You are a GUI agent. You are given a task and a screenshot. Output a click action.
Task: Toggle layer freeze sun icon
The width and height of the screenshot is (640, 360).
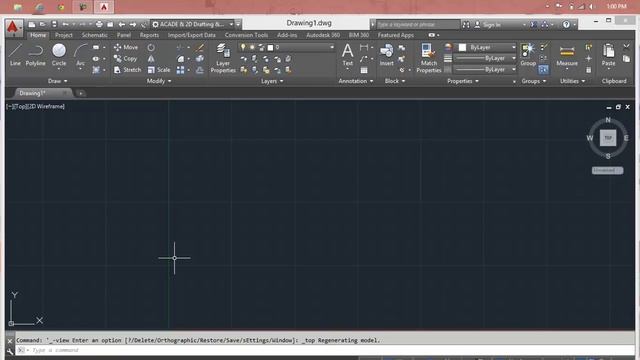click(x=252, y=47)
